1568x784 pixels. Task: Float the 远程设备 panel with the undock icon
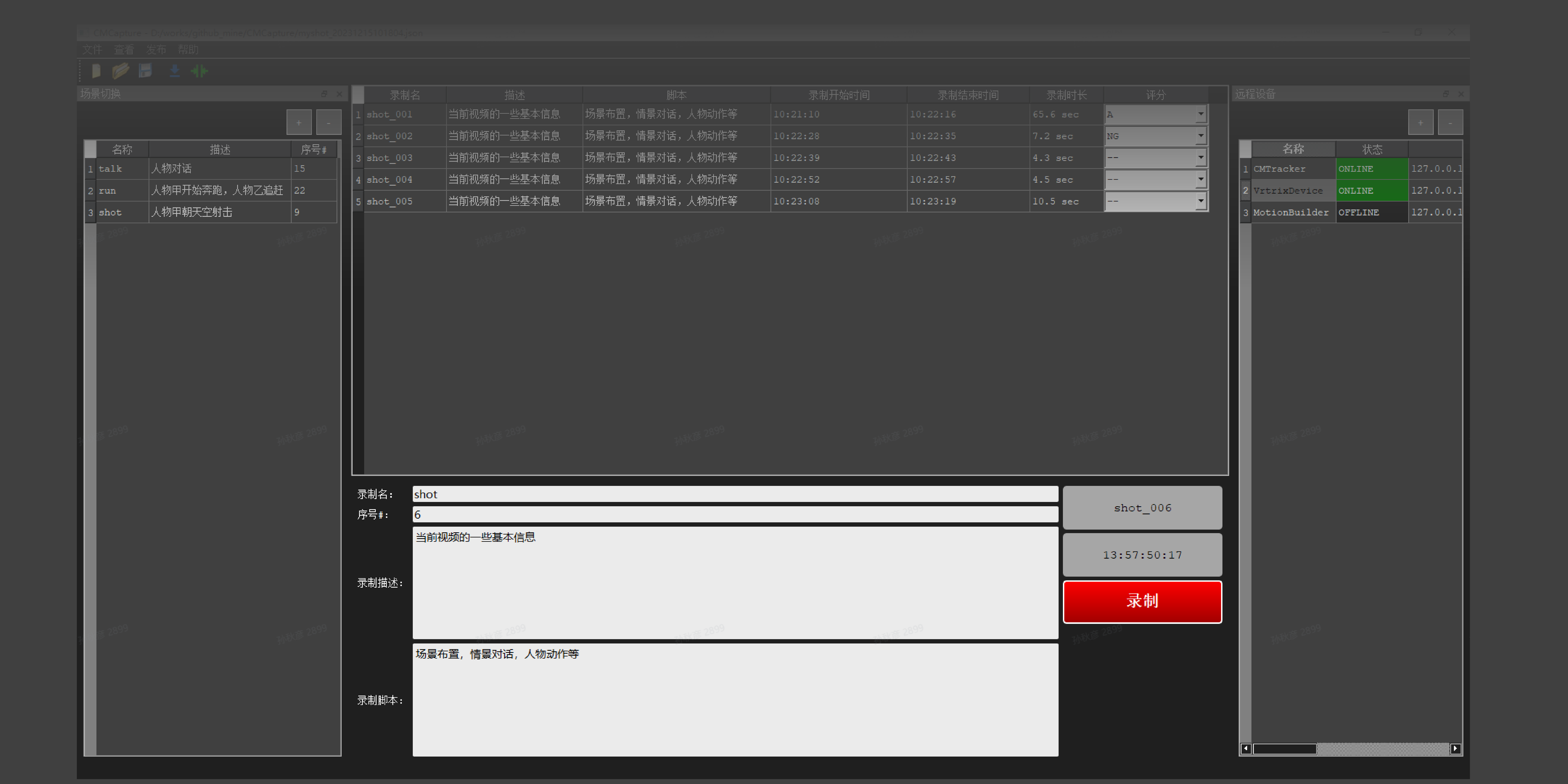point(1446,94)
